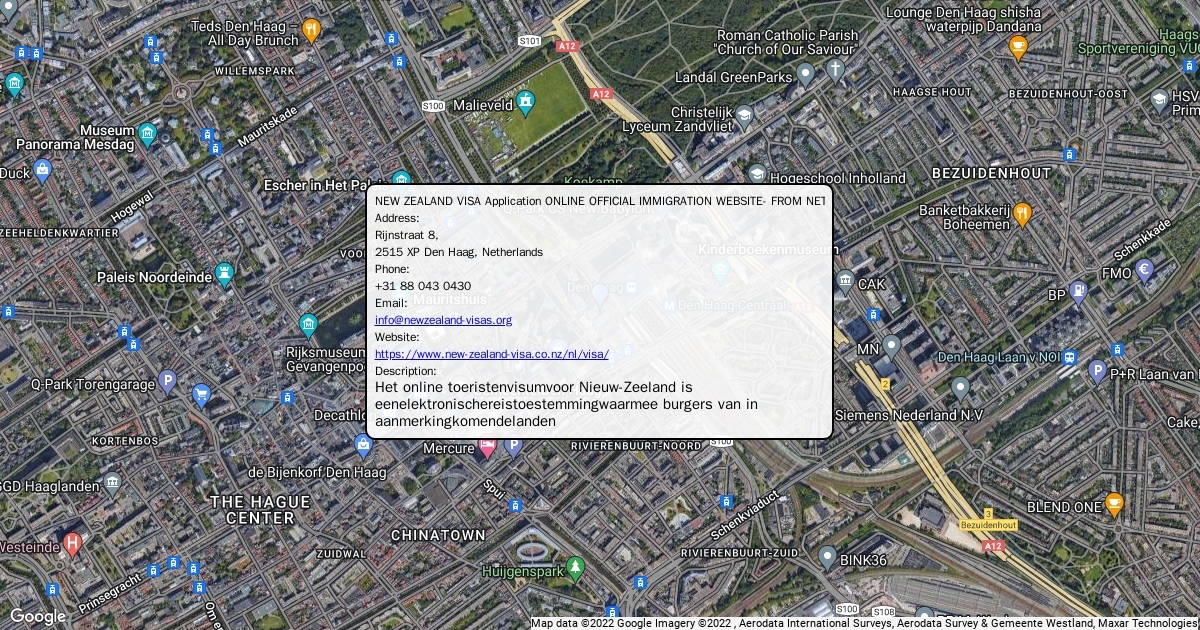1200x630 pixels.
Task: Click the Mercure hotel marker
Action: [x=487, y=449]
